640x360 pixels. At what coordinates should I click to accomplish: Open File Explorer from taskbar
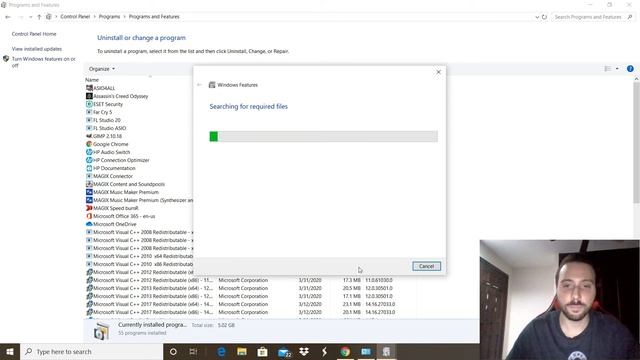[242, 351]
